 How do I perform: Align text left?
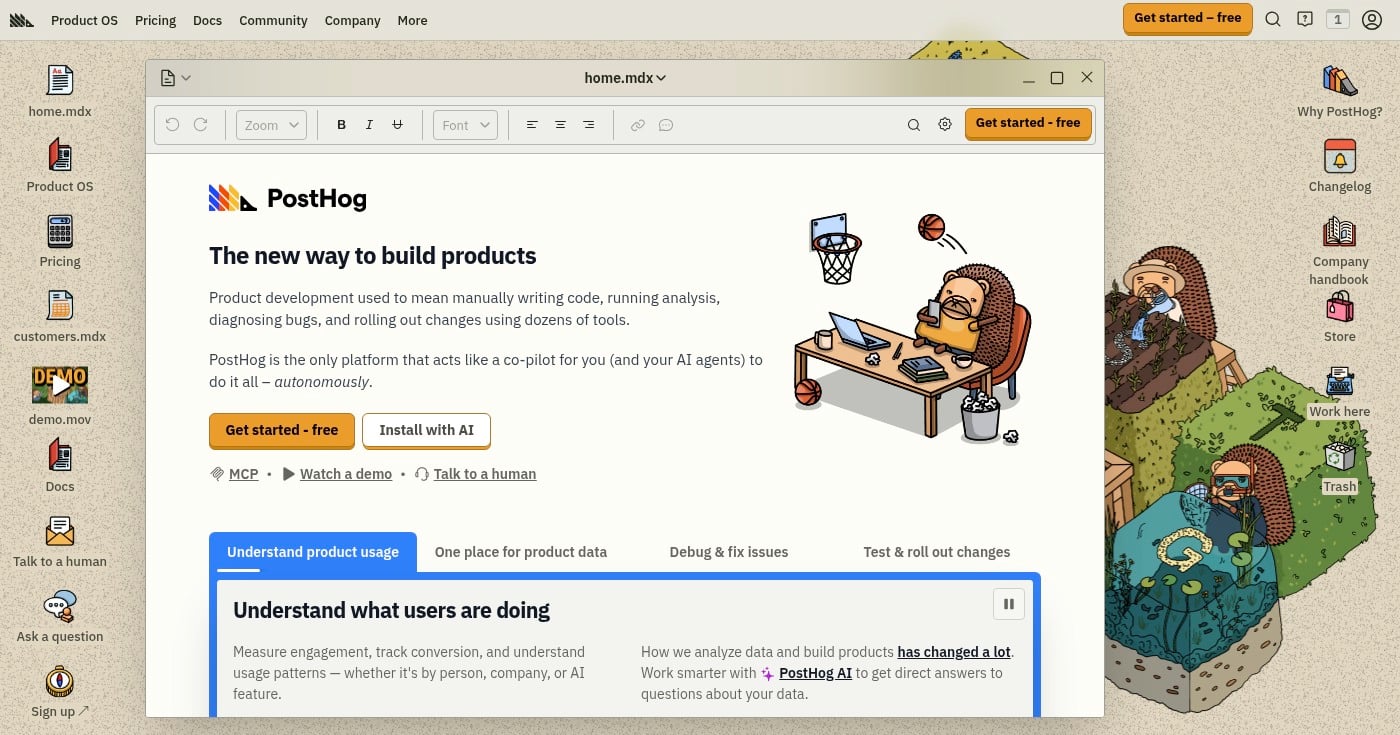[x=532, y=125]
